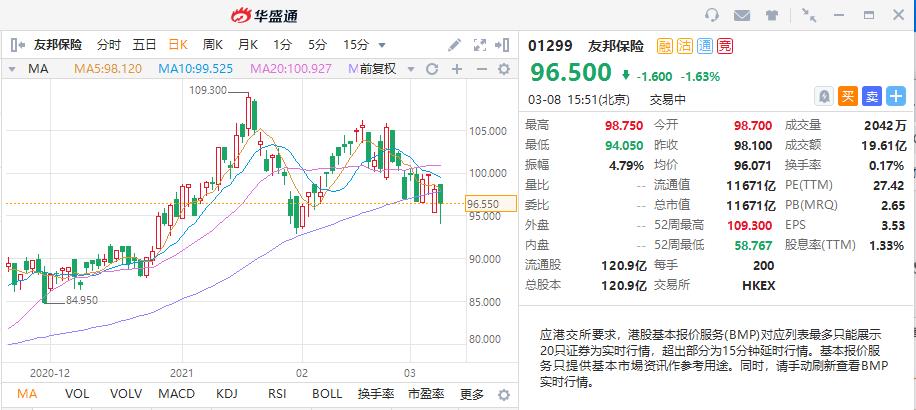The width and height of the screenshot is (916, 410).
Task: Click the large 96.500 price
Action: coord(570,72)
